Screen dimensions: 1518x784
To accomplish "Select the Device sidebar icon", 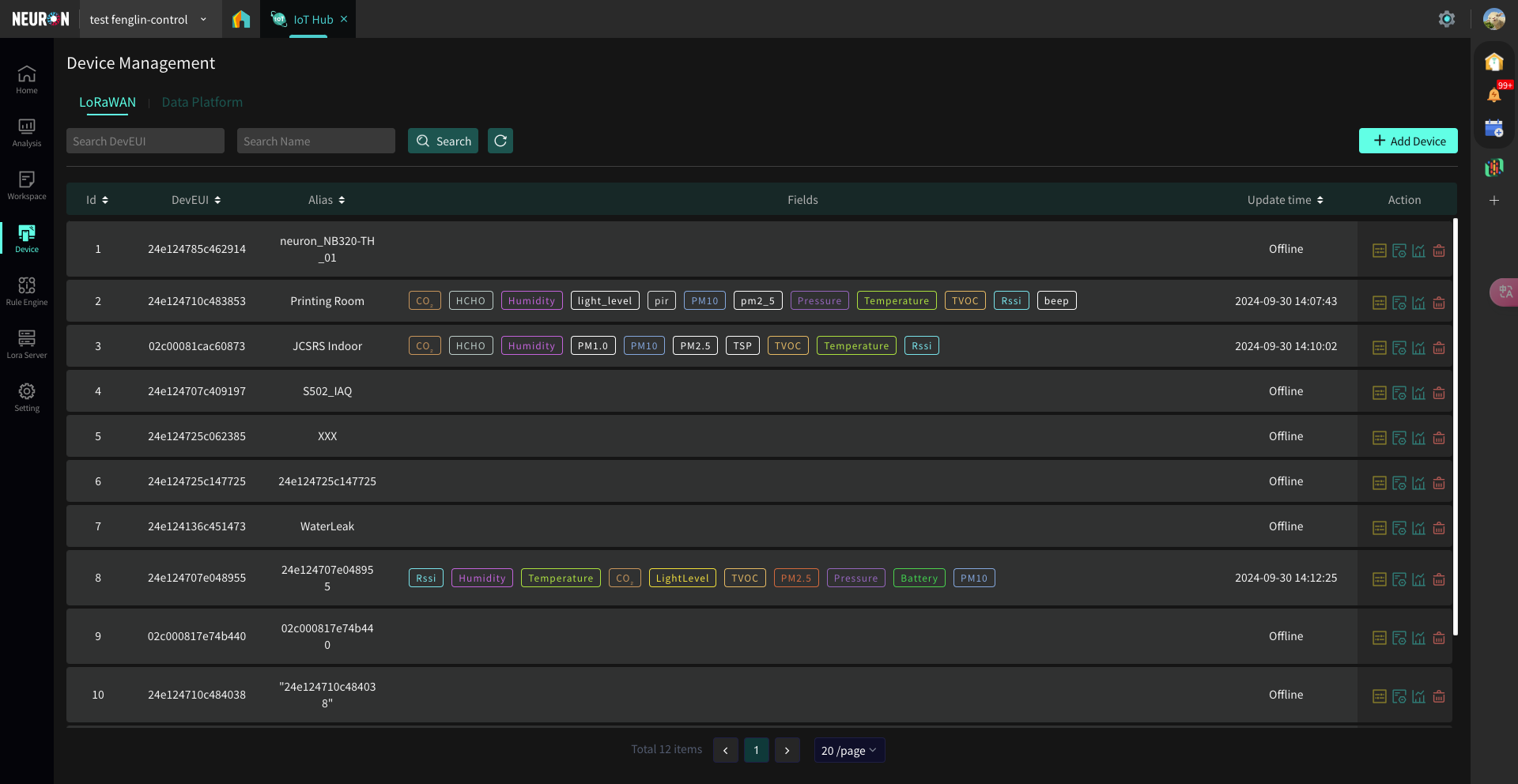I will [x=27, y=239].
